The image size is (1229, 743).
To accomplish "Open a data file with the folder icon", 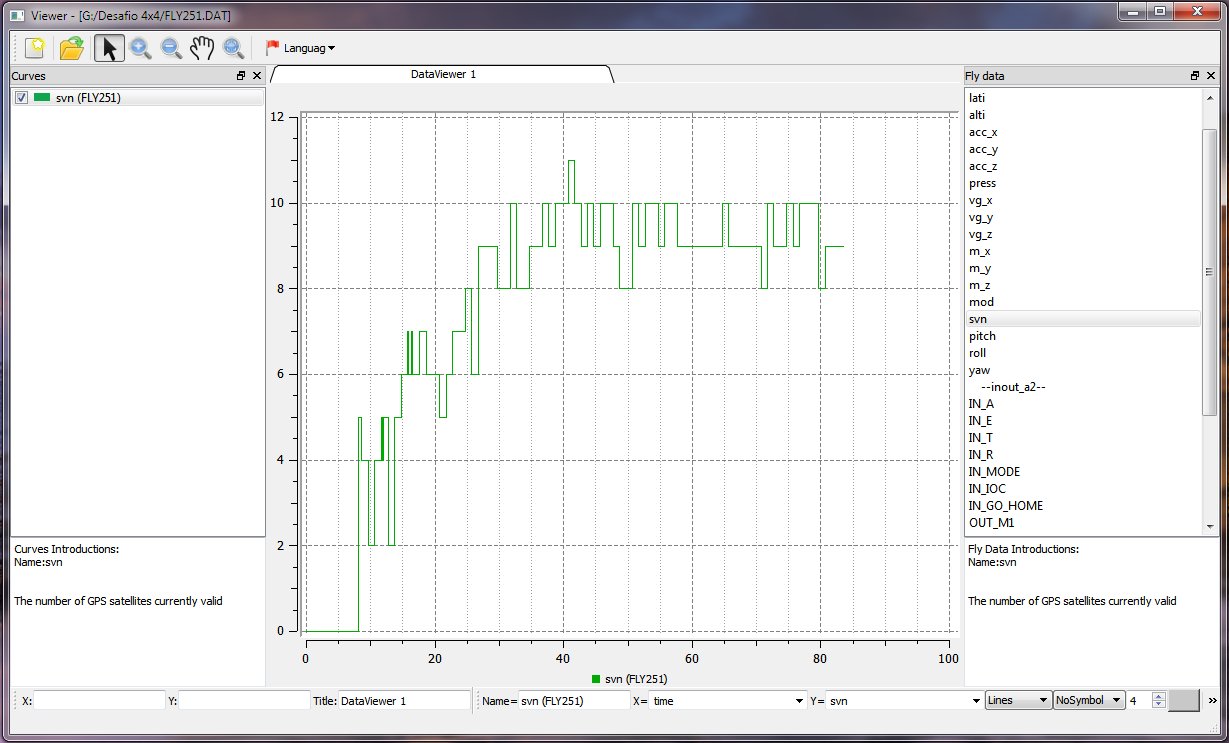I will [x=71, y=48].
